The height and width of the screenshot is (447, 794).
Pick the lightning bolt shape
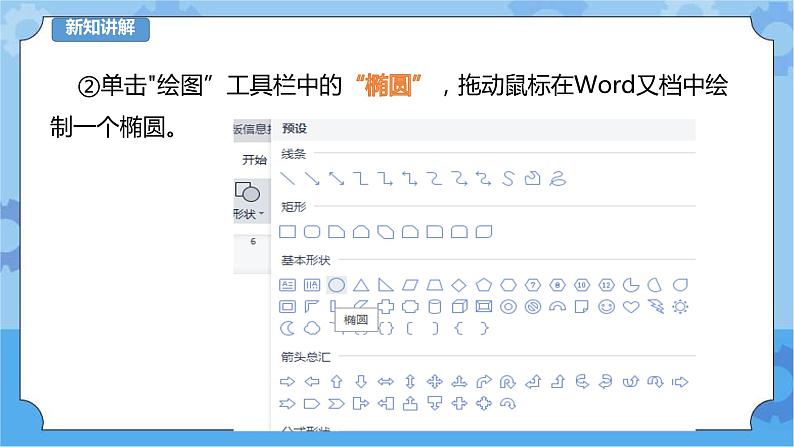coord(656,306)
